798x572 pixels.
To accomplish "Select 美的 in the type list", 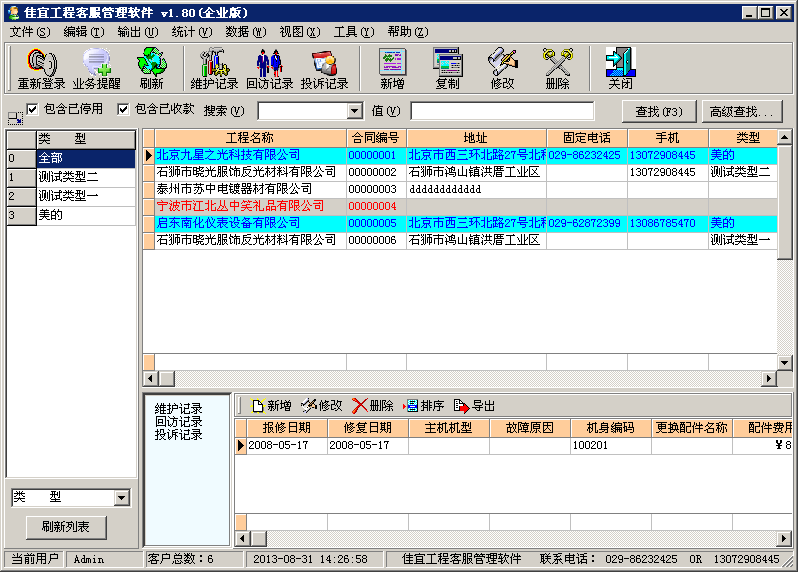I will 86,215.
